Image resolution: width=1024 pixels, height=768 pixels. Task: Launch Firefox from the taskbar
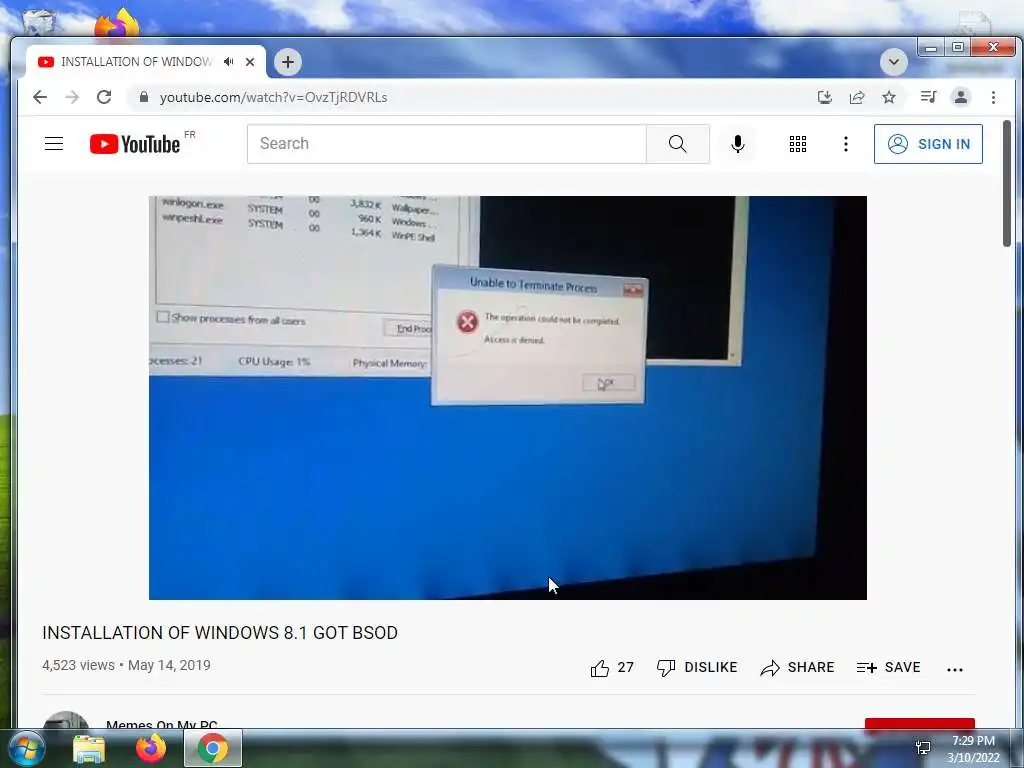(x=151, y=748)
